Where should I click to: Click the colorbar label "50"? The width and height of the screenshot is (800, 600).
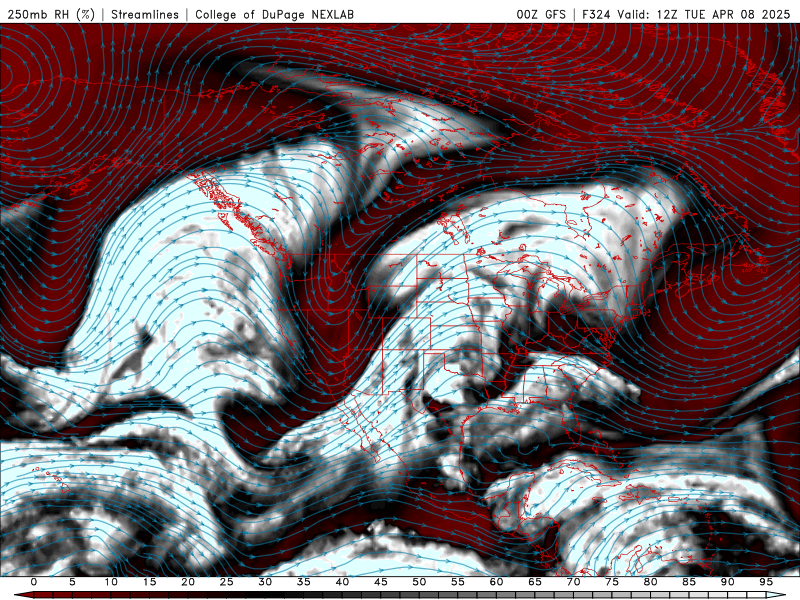419,582
